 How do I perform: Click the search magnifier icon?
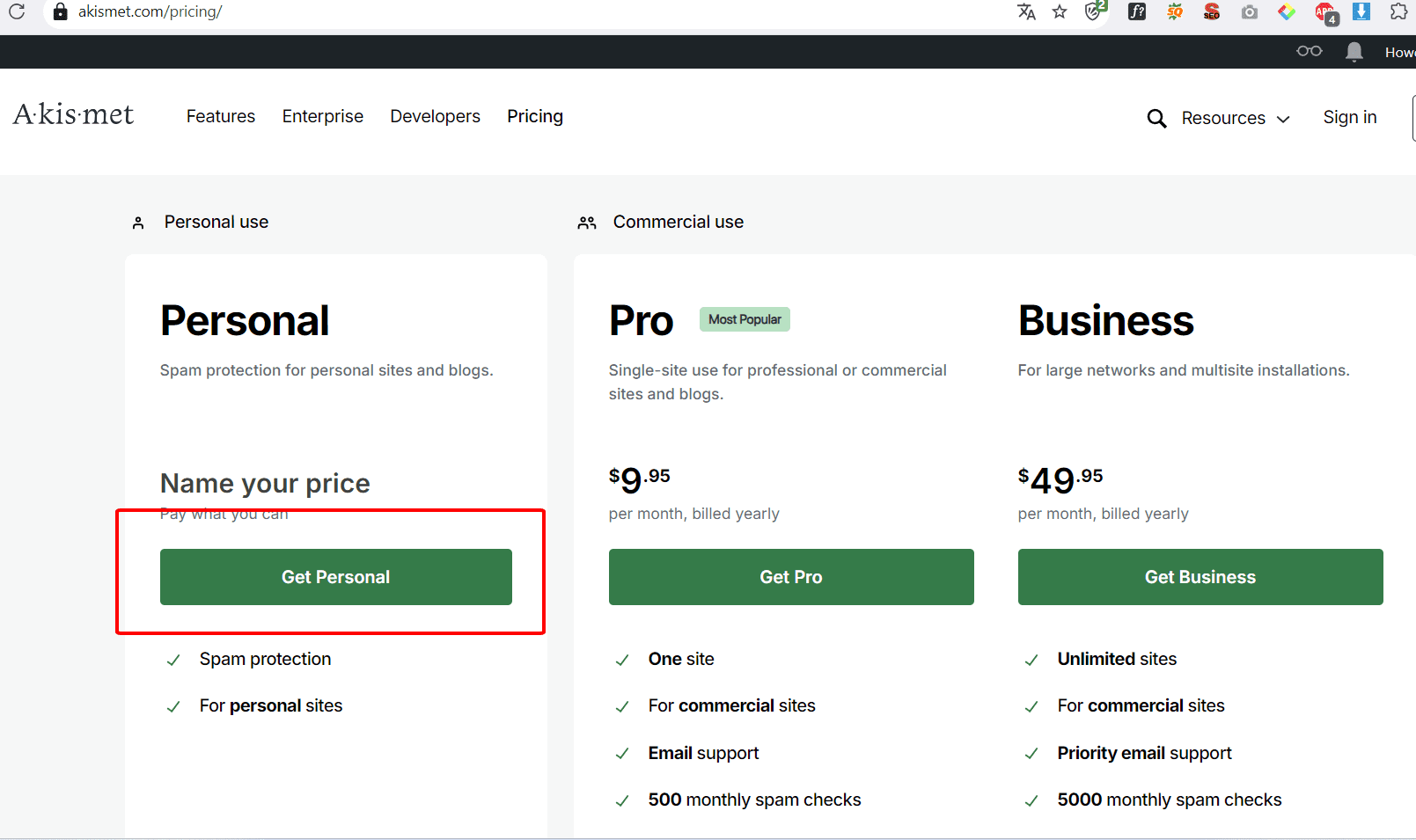click(x=1156, y=118)
